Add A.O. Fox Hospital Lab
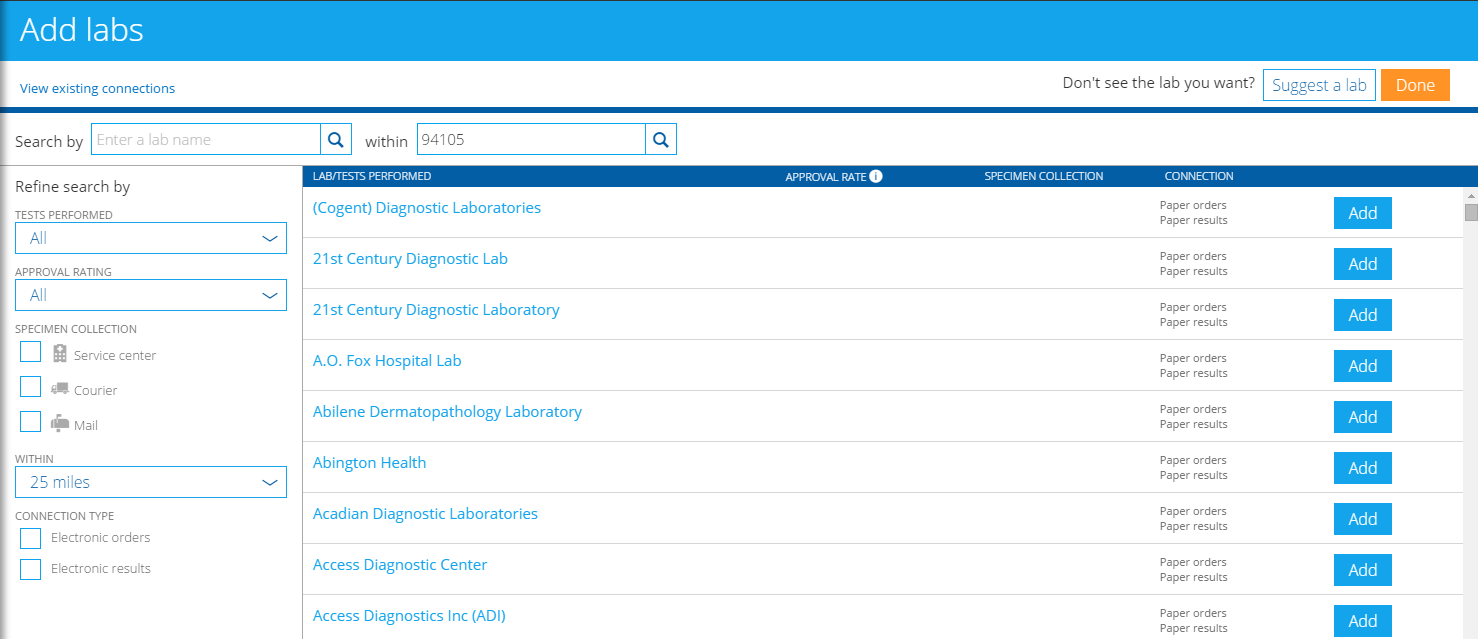The image size is (1478, 639). pos(1362,366)
